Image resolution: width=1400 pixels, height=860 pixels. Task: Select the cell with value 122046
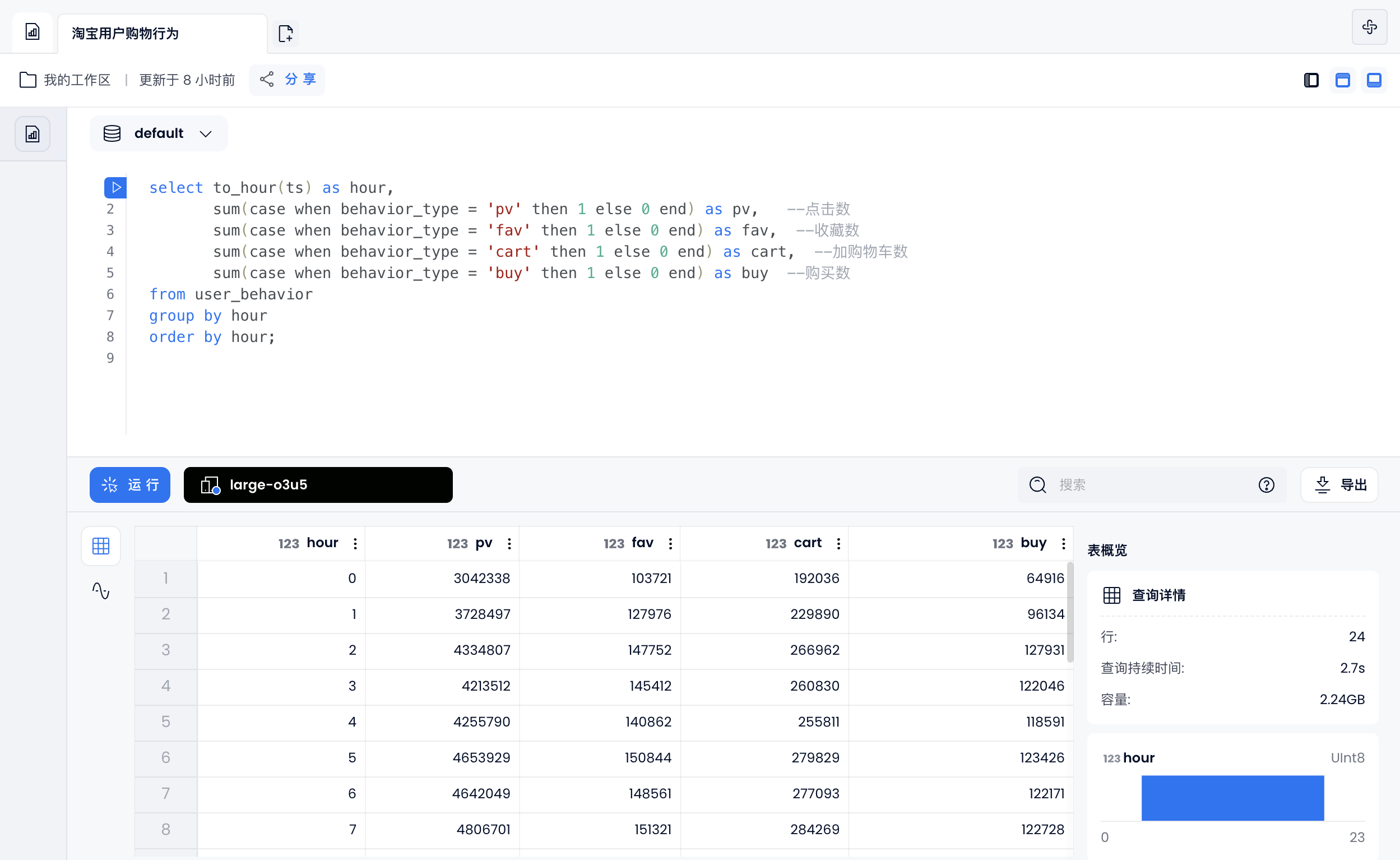coord(961,686)
